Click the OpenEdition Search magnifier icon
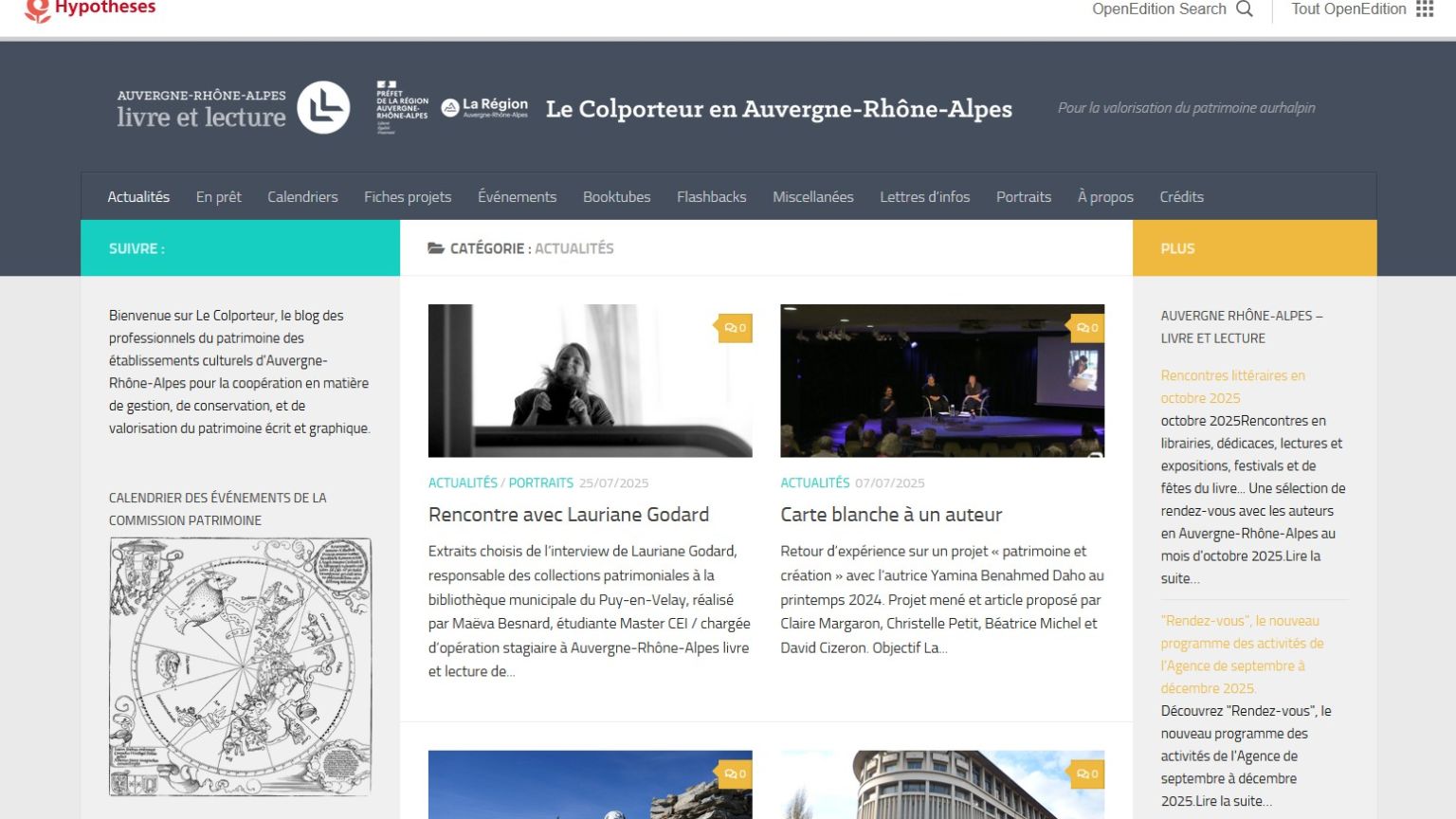Image resolution: width=1456 pixels, height=819 pixels. point(1245,9)
